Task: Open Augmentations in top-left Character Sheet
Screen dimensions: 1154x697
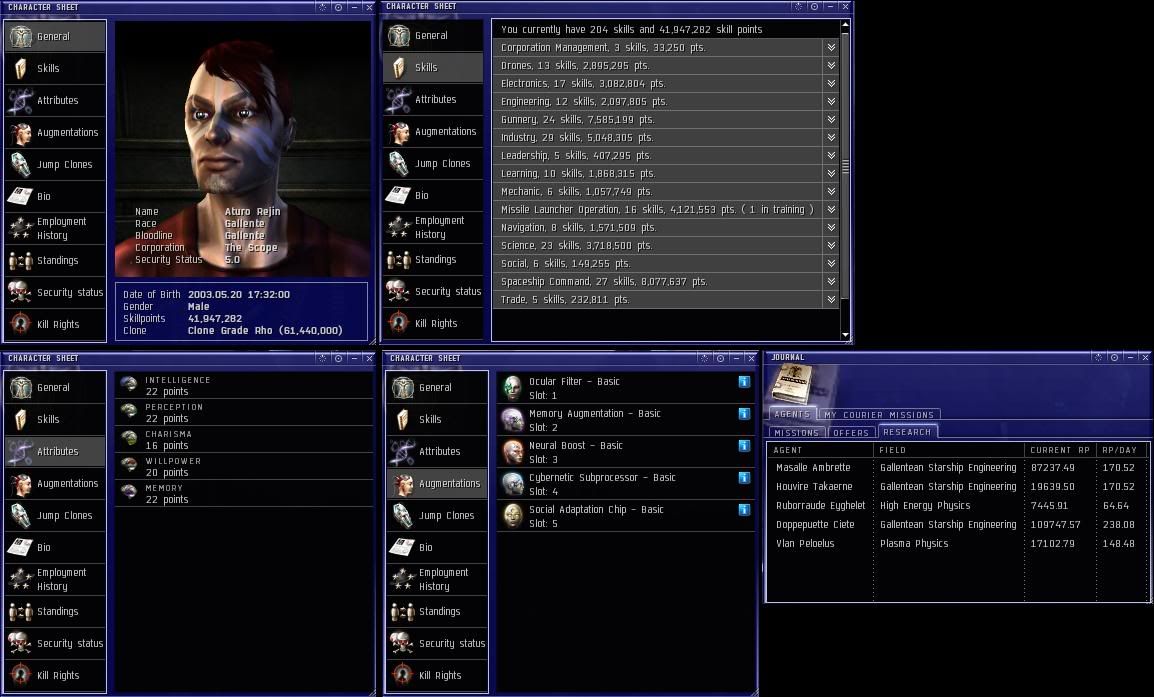Action: click(x=55, y=132)
